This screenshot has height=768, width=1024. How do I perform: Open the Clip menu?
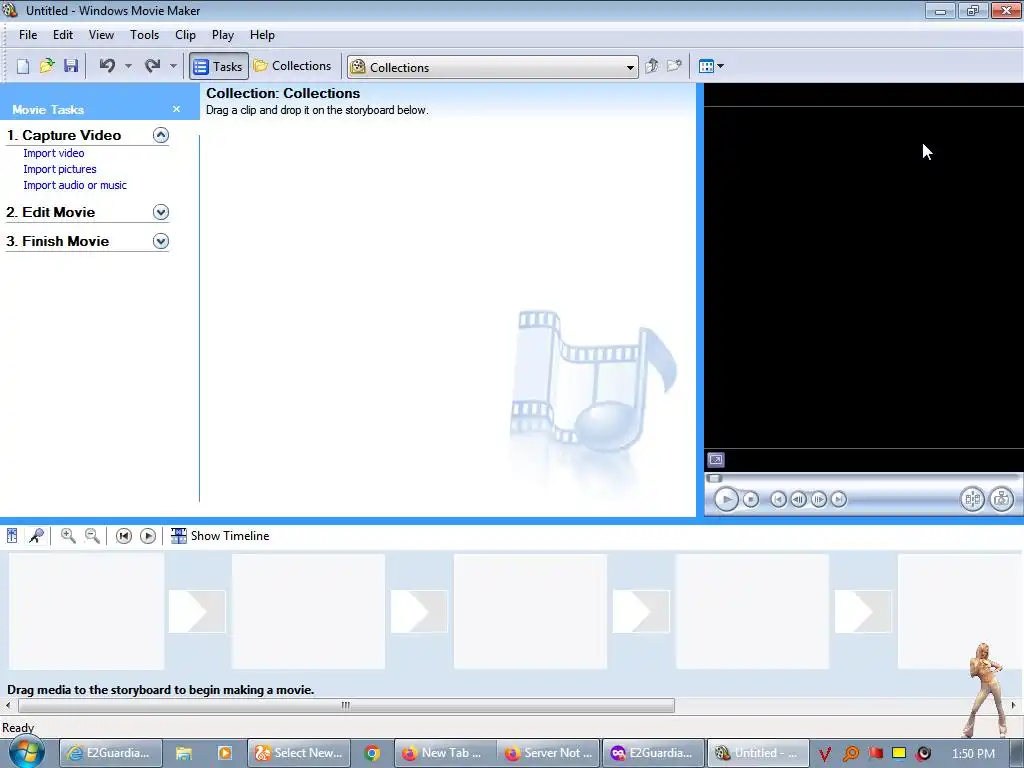[185, 35]
